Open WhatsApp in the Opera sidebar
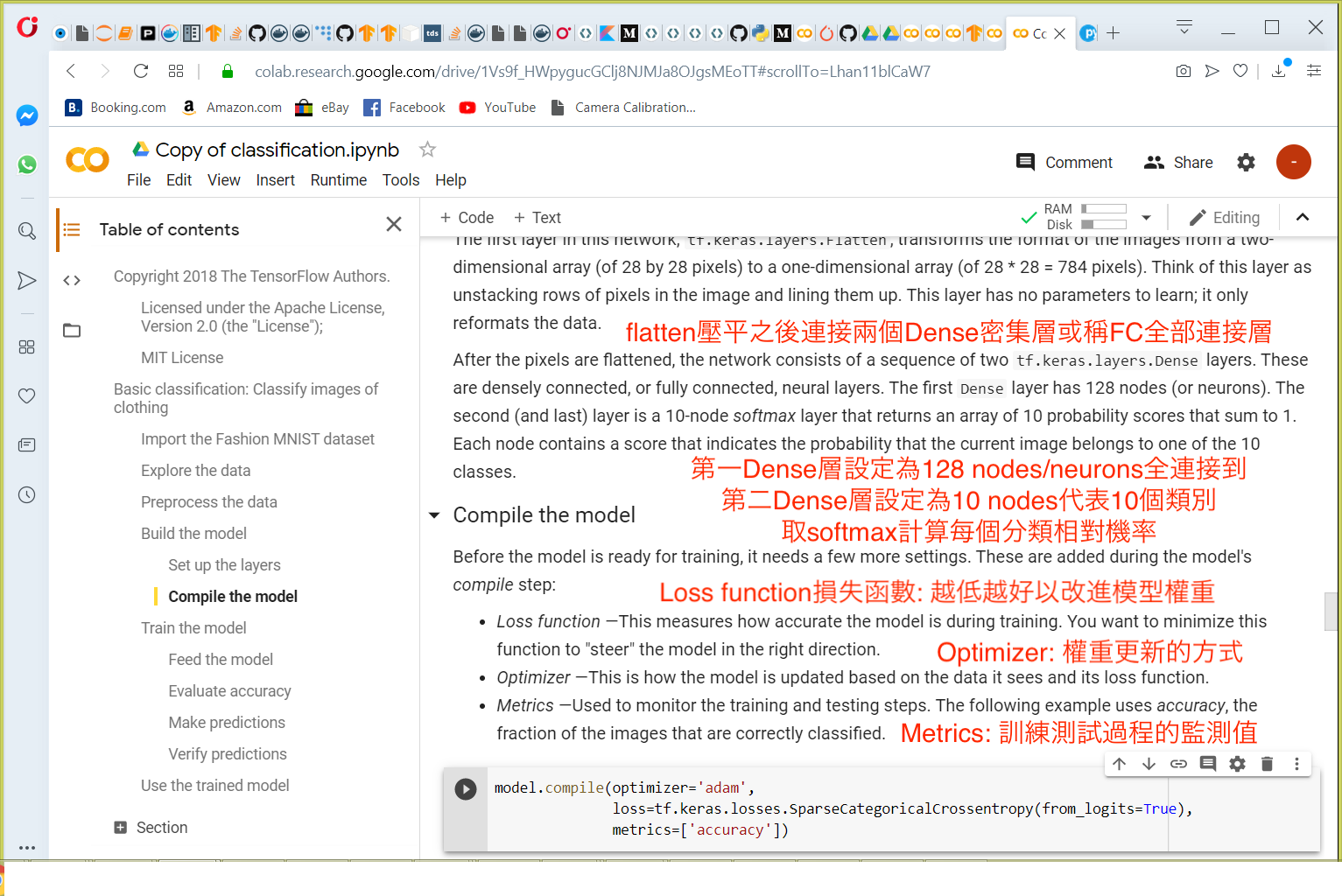 [27, 164]
